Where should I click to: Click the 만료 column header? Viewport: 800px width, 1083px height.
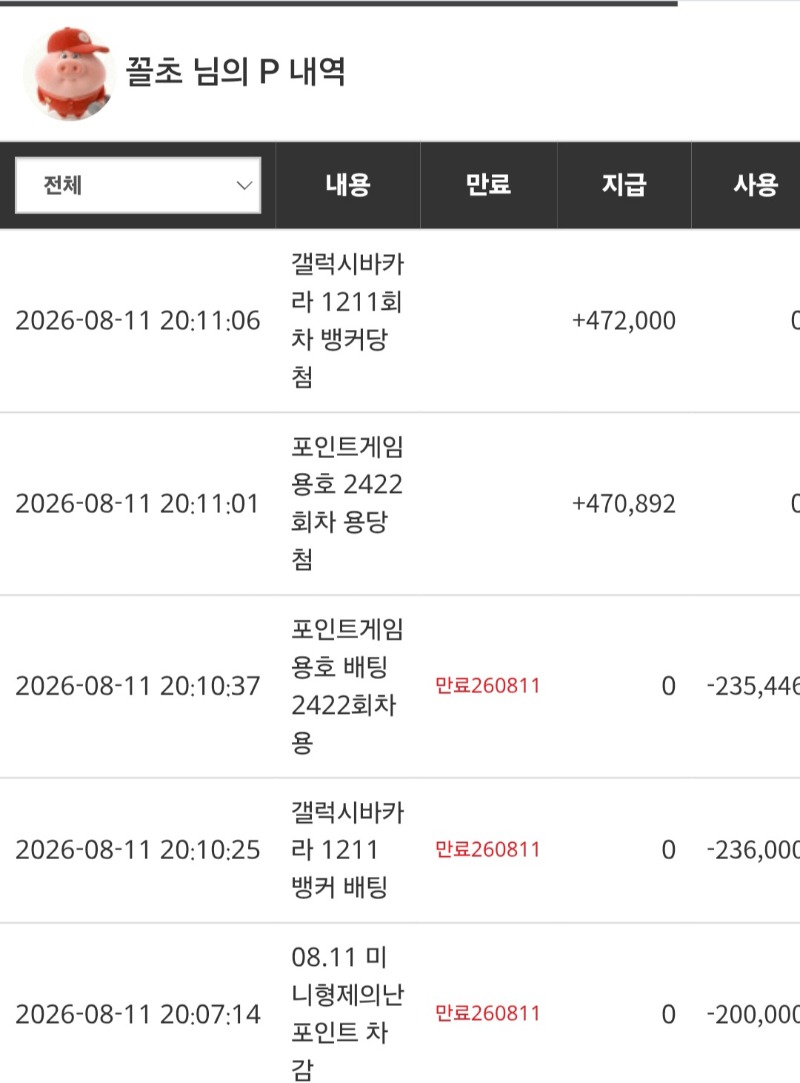(488, 185)
